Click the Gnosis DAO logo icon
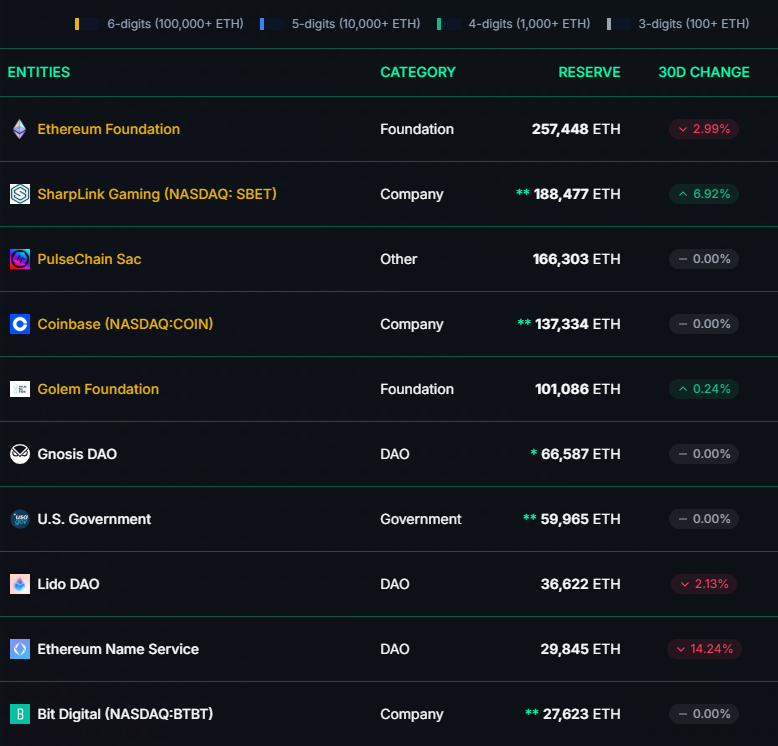Screen dimensions: 778x746 tap(19, 454)
